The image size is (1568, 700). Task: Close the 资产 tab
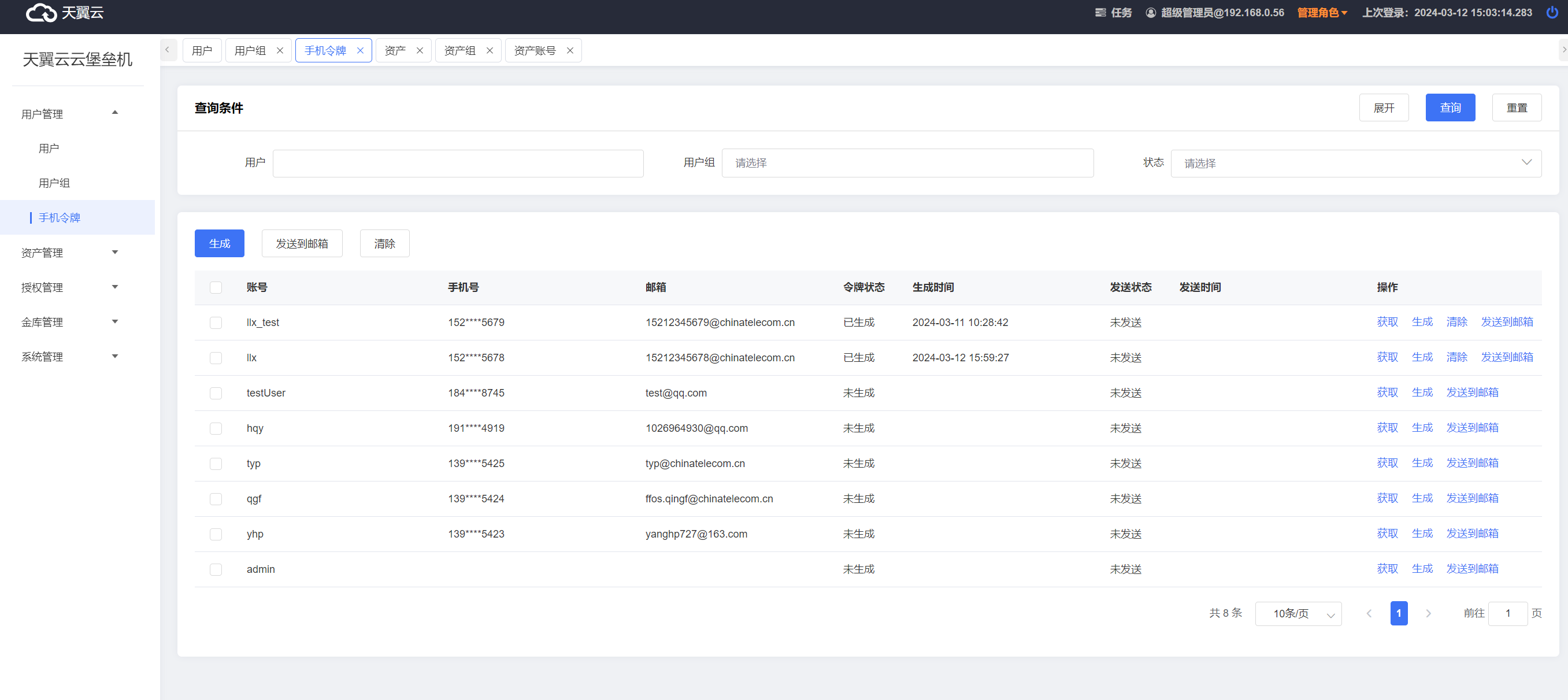(x=420, y=50)
